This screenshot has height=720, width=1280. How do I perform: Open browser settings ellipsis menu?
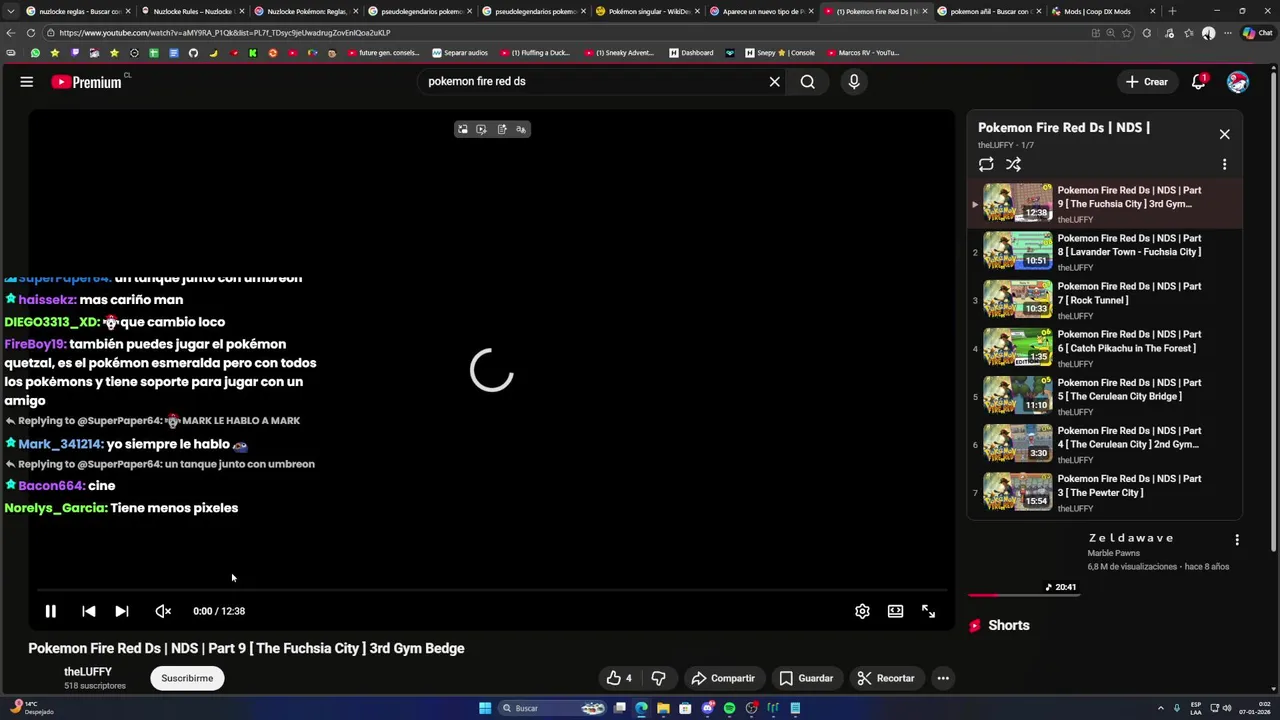point(1229,33)
